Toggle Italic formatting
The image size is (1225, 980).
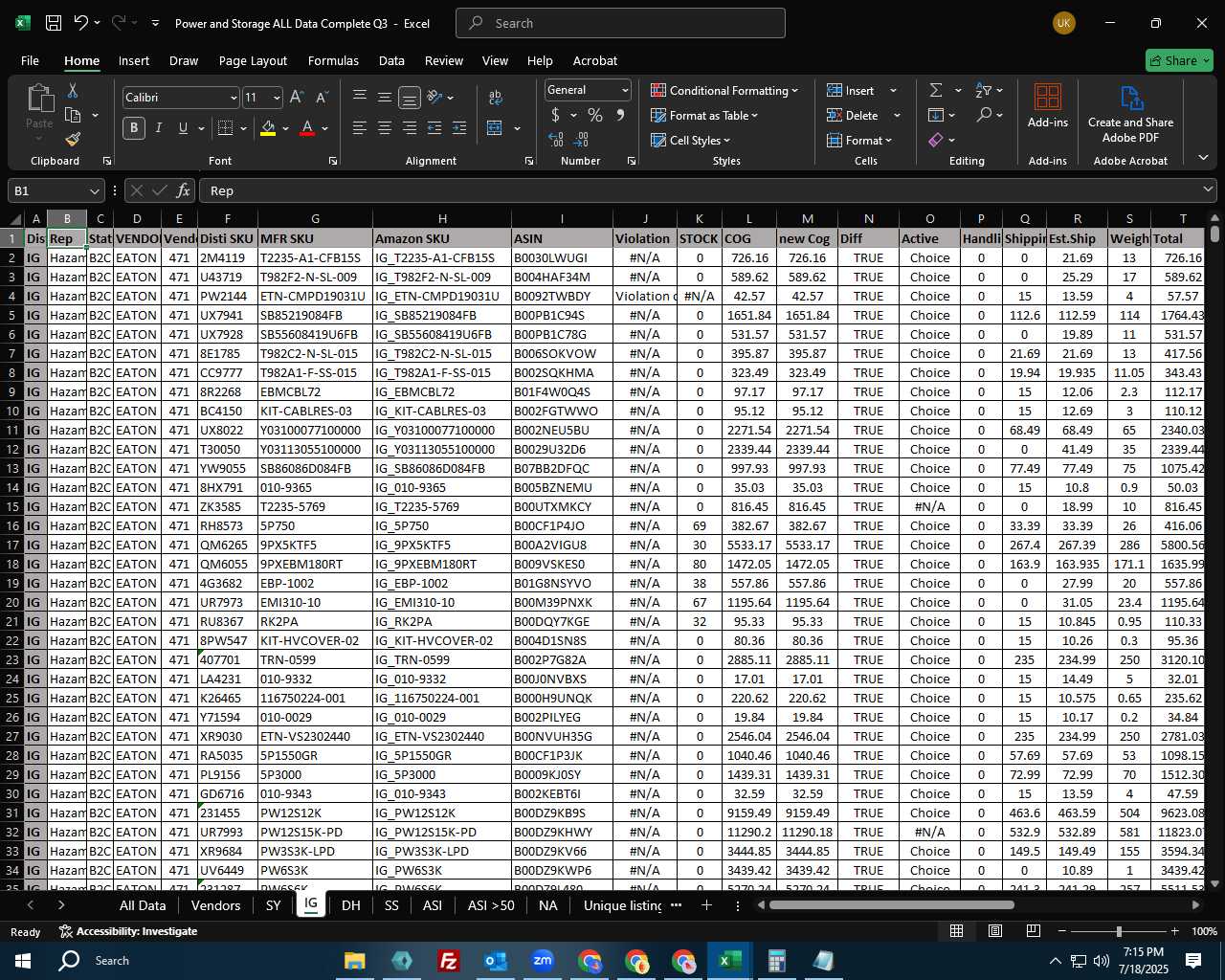coord(159,128)
